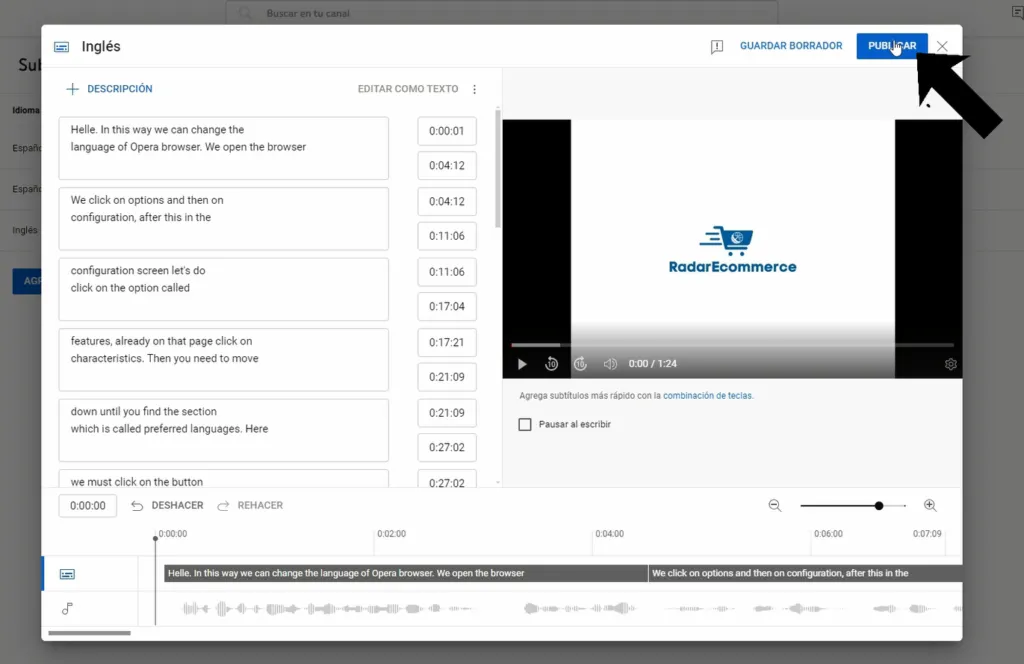Click the 0:06:00 mark on the timeline ruler
The image size is (1024, 664).
(828, 533)
